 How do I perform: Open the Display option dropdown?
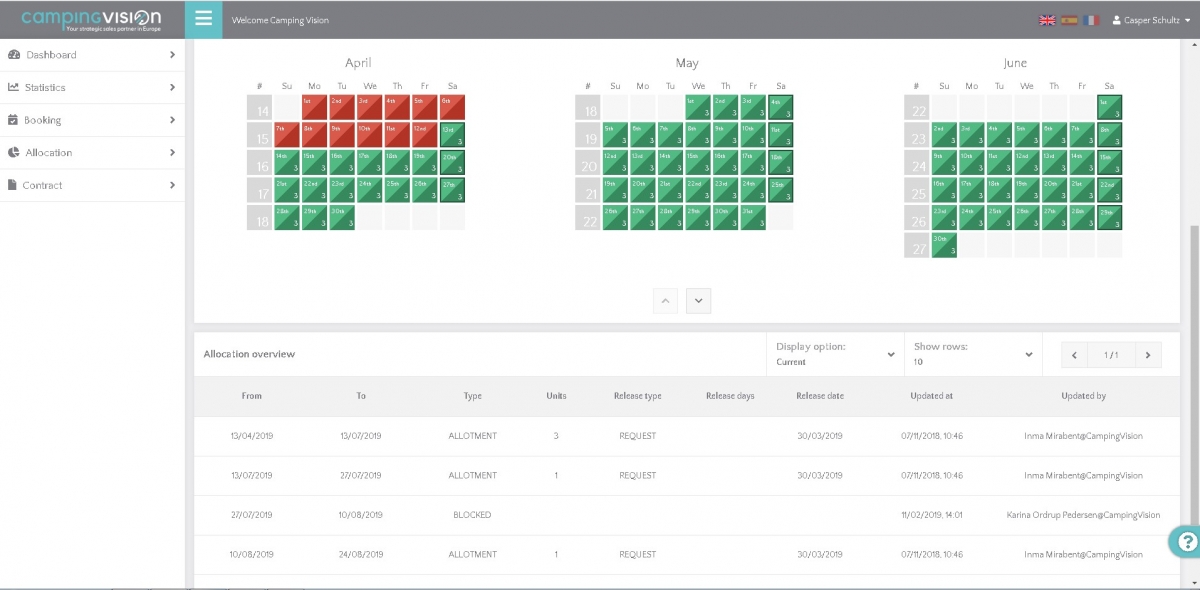click(835, 354)
